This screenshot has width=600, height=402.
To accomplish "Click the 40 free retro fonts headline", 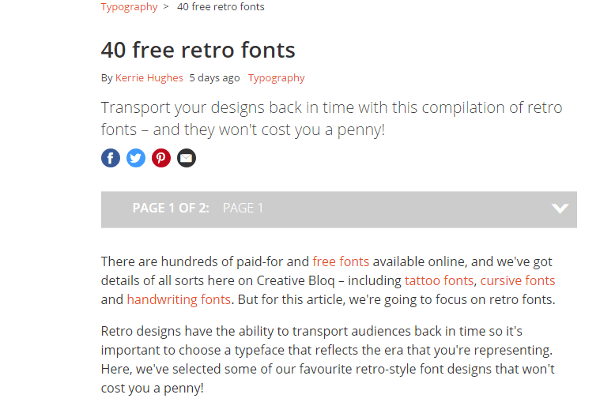I will [x=198, y=50].
